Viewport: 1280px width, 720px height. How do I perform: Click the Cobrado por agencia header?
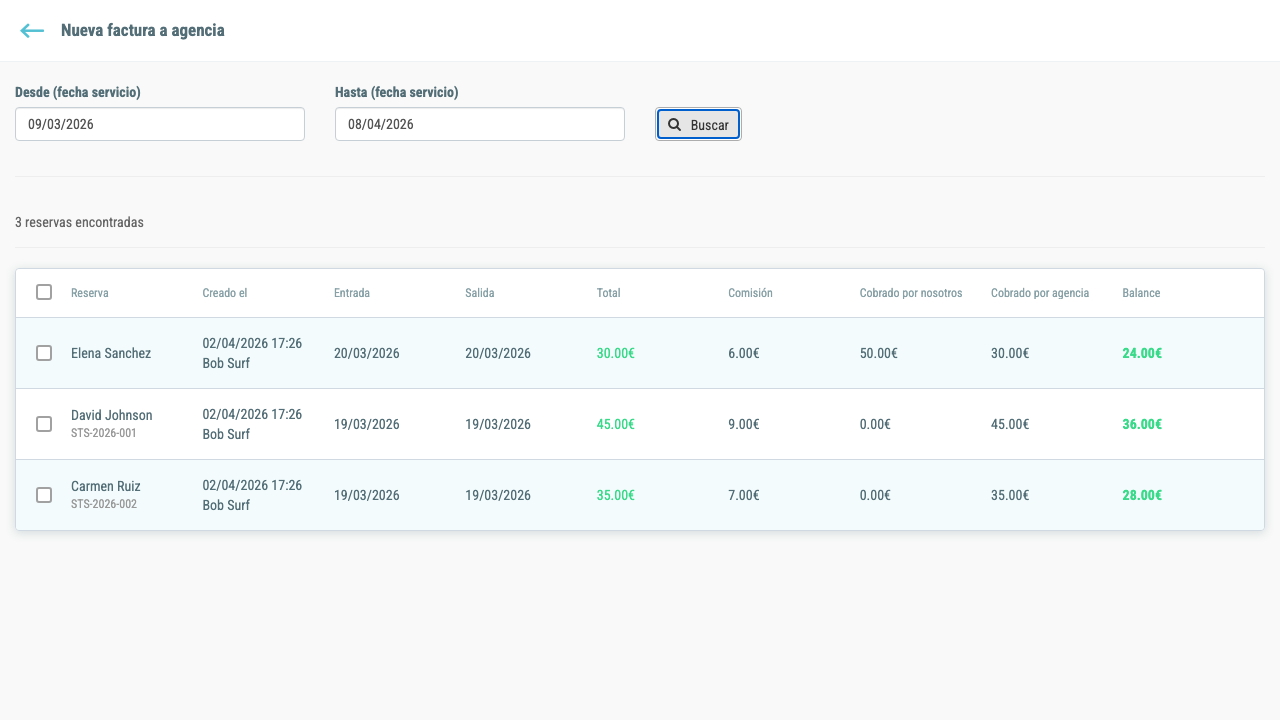point(1040,293)
